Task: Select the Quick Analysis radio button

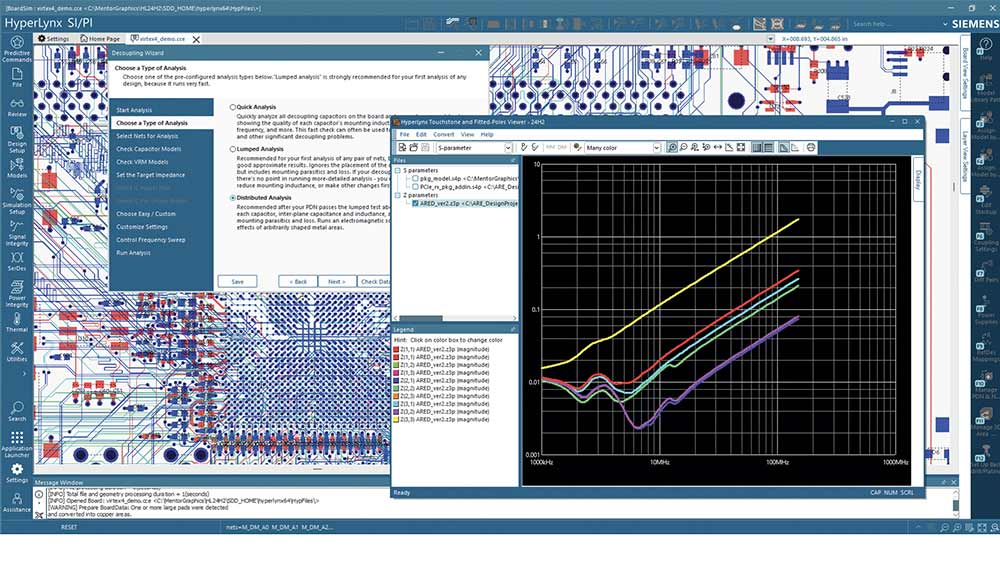Action: (233, 107)
